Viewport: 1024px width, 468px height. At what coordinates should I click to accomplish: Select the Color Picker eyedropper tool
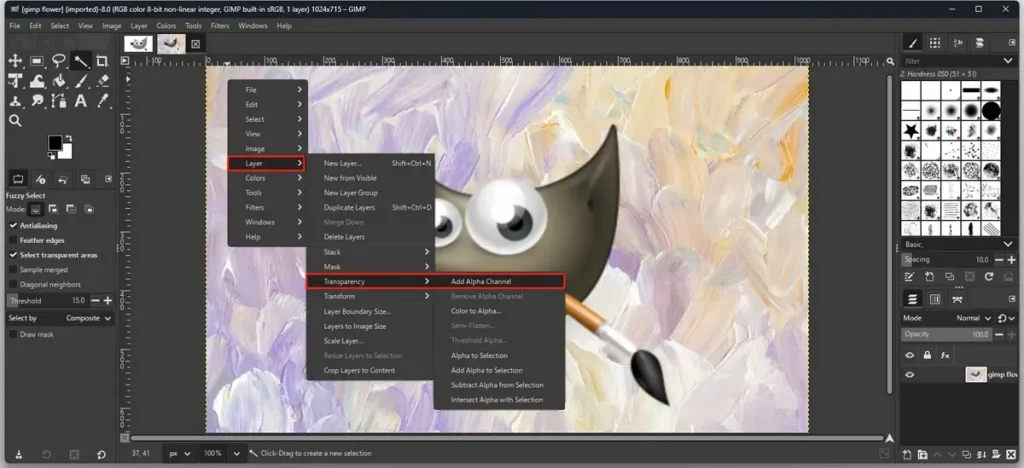pyautogui.click(x=102, y=101)
